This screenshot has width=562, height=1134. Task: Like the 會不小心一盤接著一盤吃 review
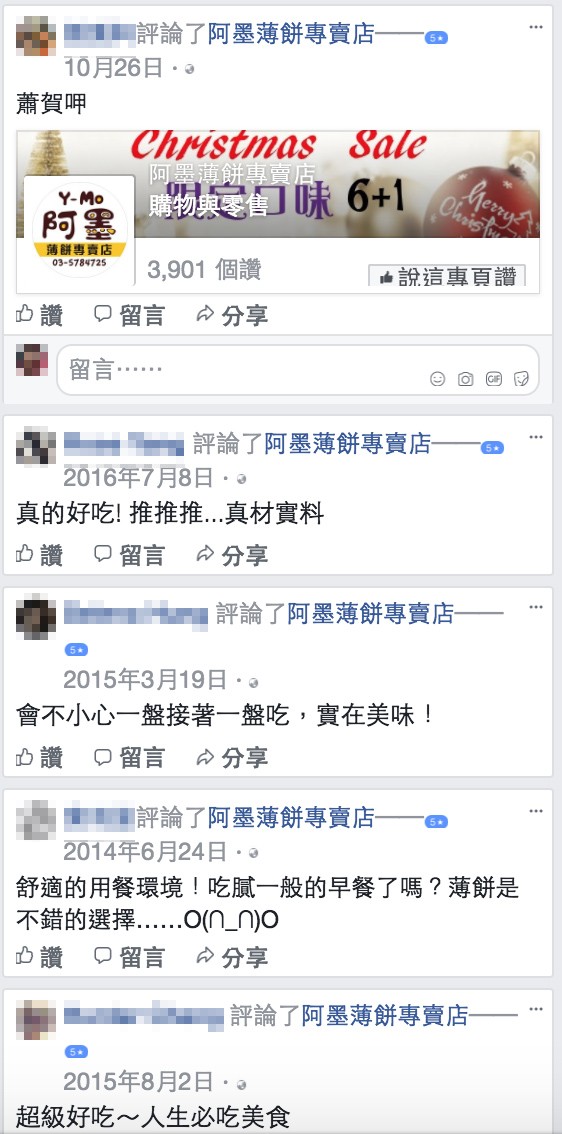click(x=40, y=757)
